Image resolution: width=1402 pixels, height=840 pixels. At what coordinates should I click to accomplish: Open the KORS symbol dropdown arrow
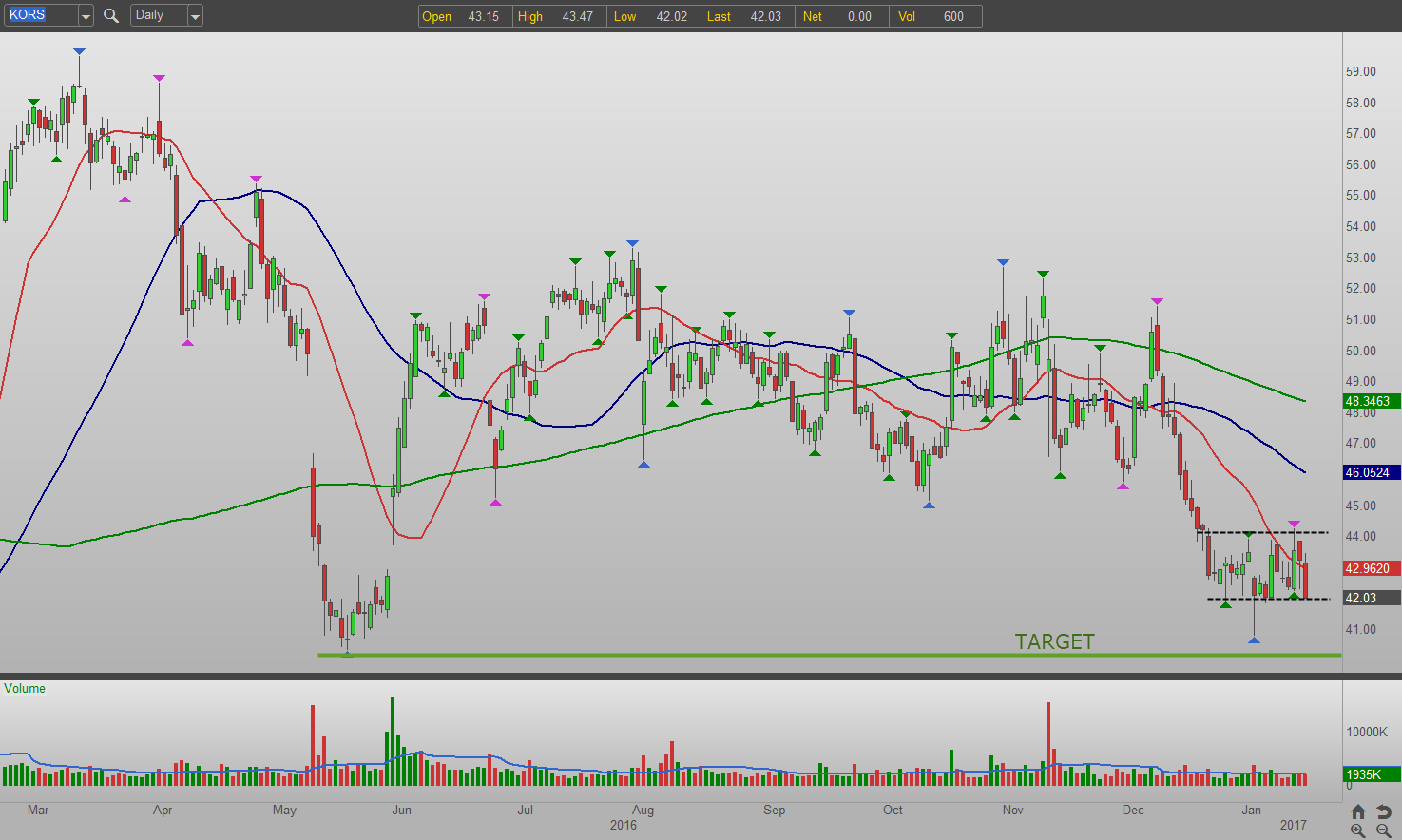[x=86, y=15]
